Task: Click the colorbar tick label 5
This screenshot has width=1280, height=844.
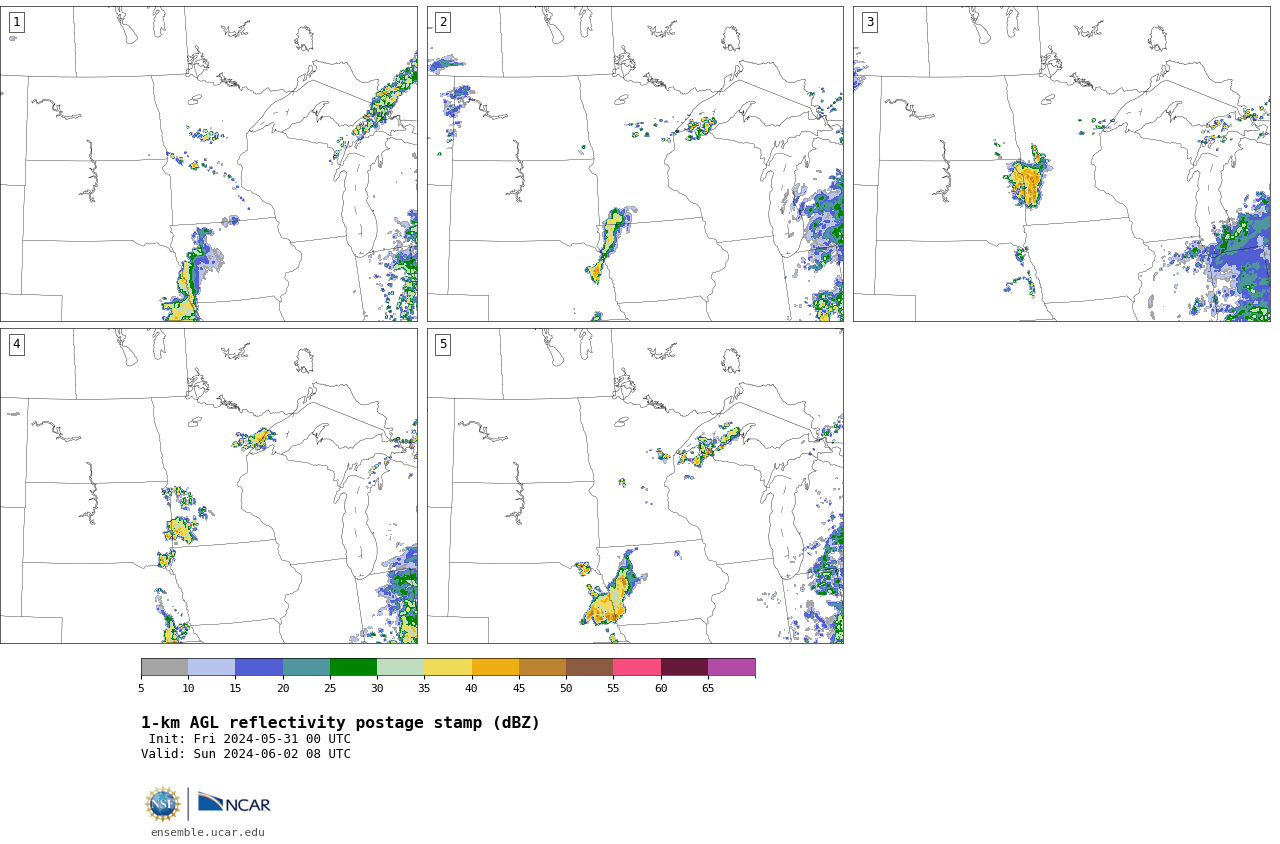Action: (x=141, y=688)
